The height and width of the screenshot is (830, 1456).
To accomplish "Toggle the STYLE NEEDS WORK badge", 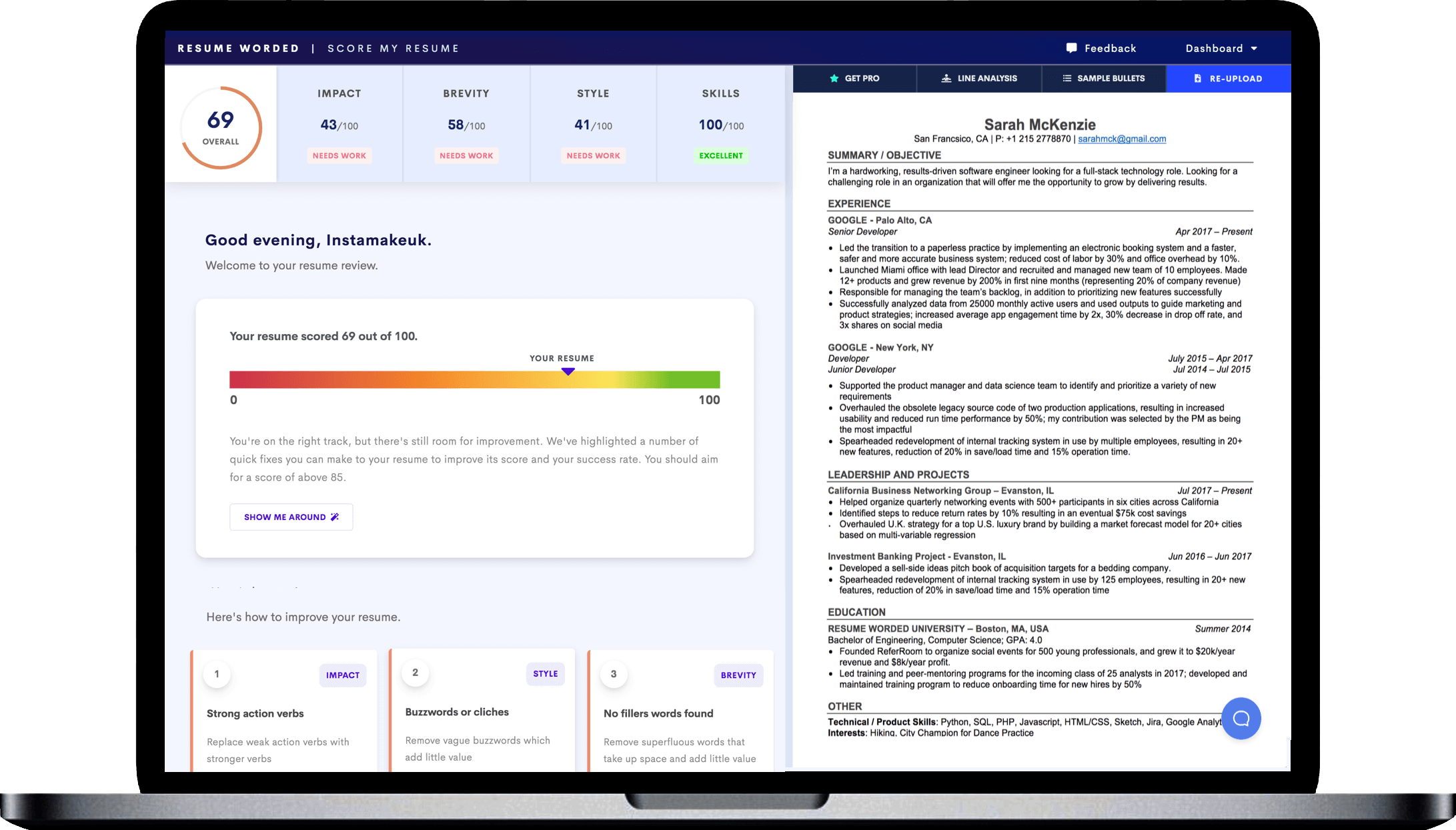I will (593, 156).
